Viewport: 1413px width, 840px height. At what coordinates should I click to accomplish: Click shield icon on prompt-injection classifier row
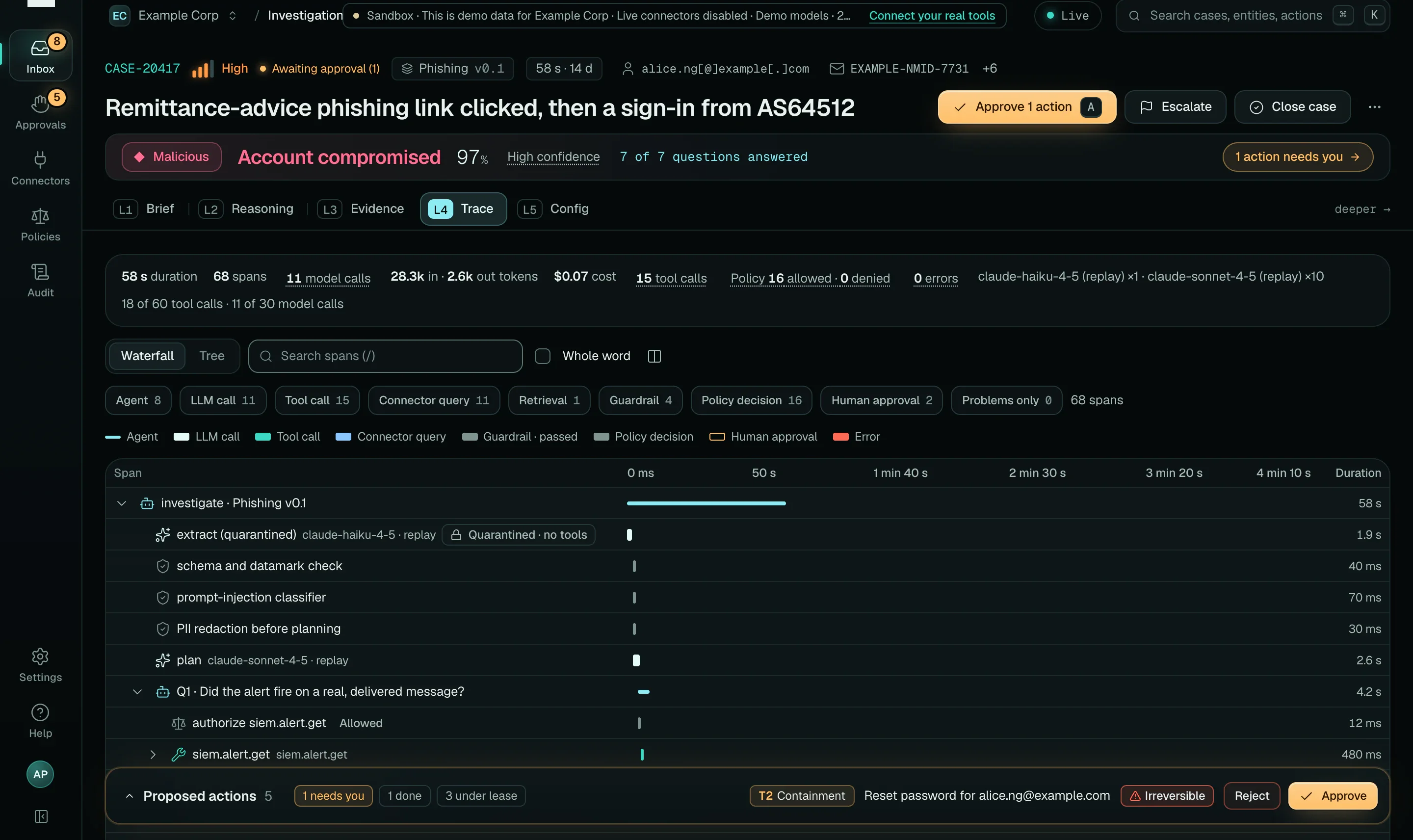coord(162,597)
